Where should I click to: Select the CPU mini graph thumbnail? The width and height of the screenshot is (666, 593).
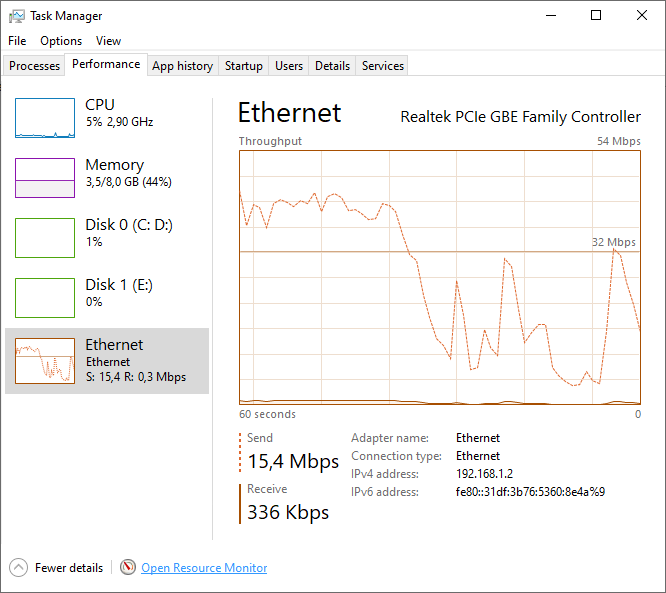coord(45,118)
